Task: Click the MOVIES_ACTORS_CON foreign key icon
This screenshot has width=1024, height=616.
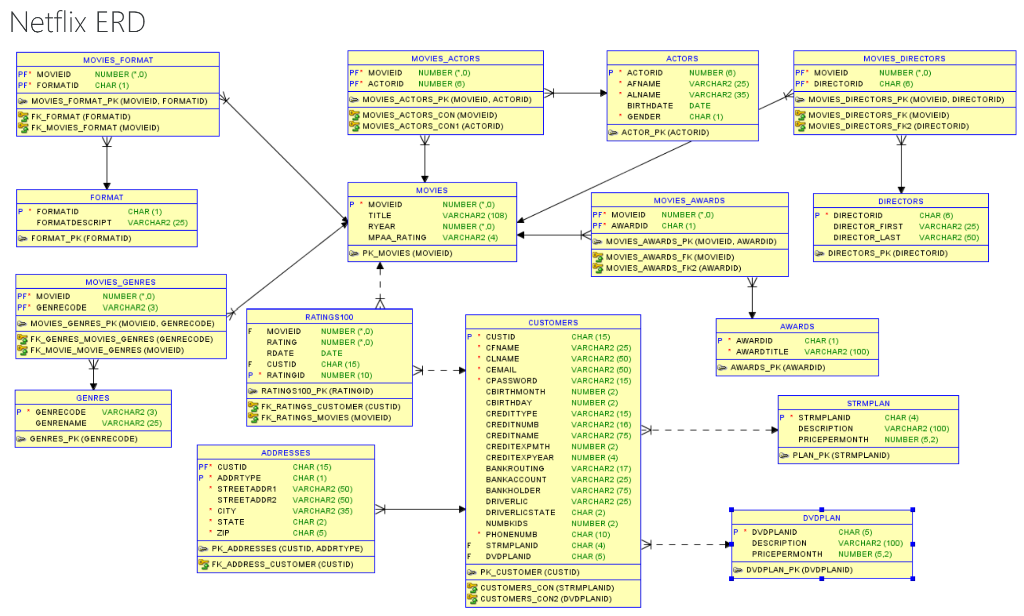Action: 355,115
